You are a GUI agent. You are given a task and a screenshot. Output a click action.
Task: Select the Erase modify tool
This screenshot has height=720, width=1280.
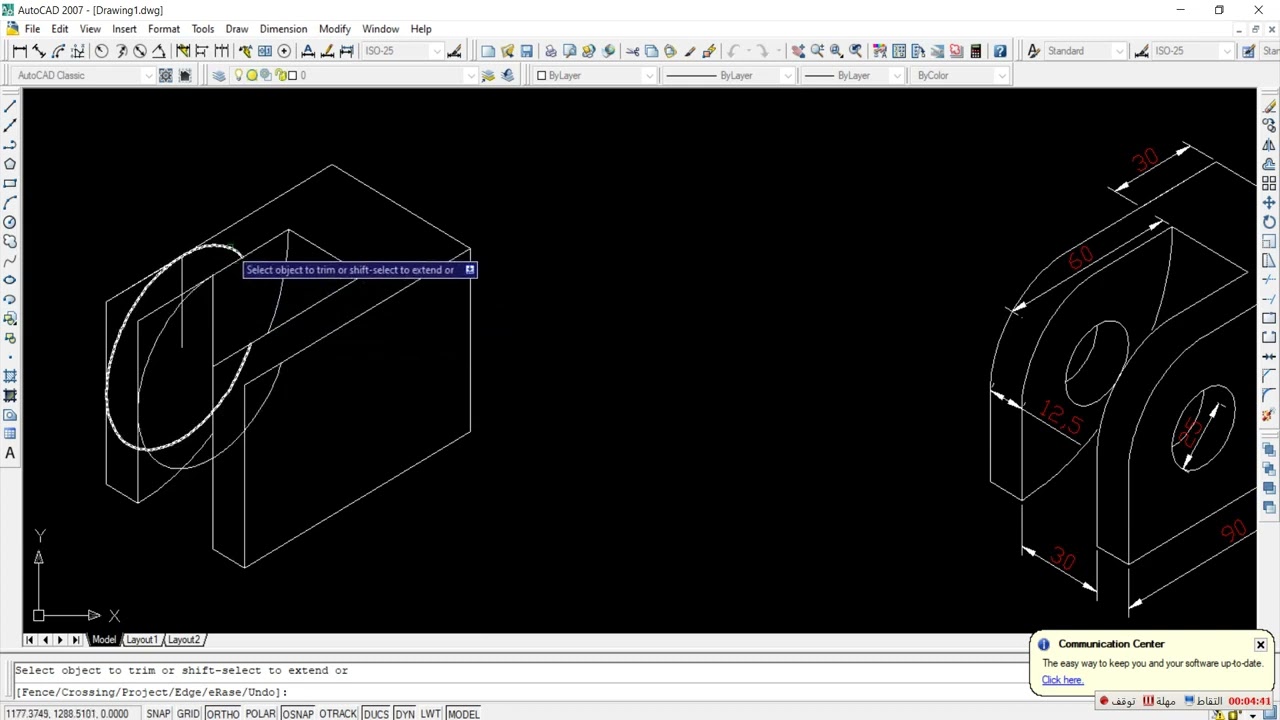(1269, 106)
